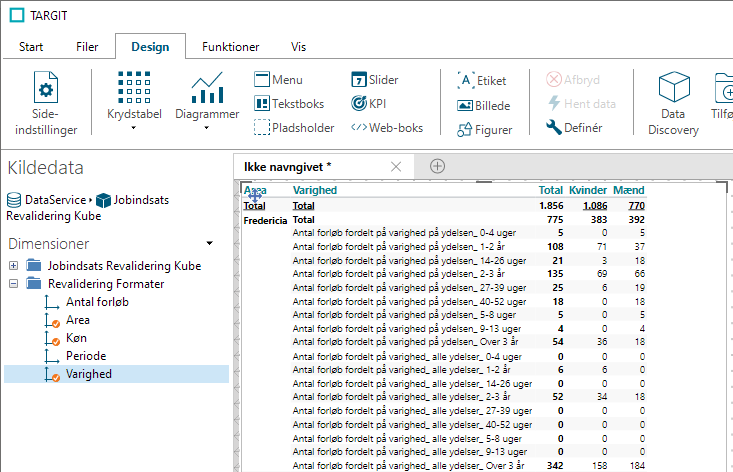
Task: Click row 'på ydelsen_ 1-2 år'
Action: pyautogui.click(x=399, y=246)
